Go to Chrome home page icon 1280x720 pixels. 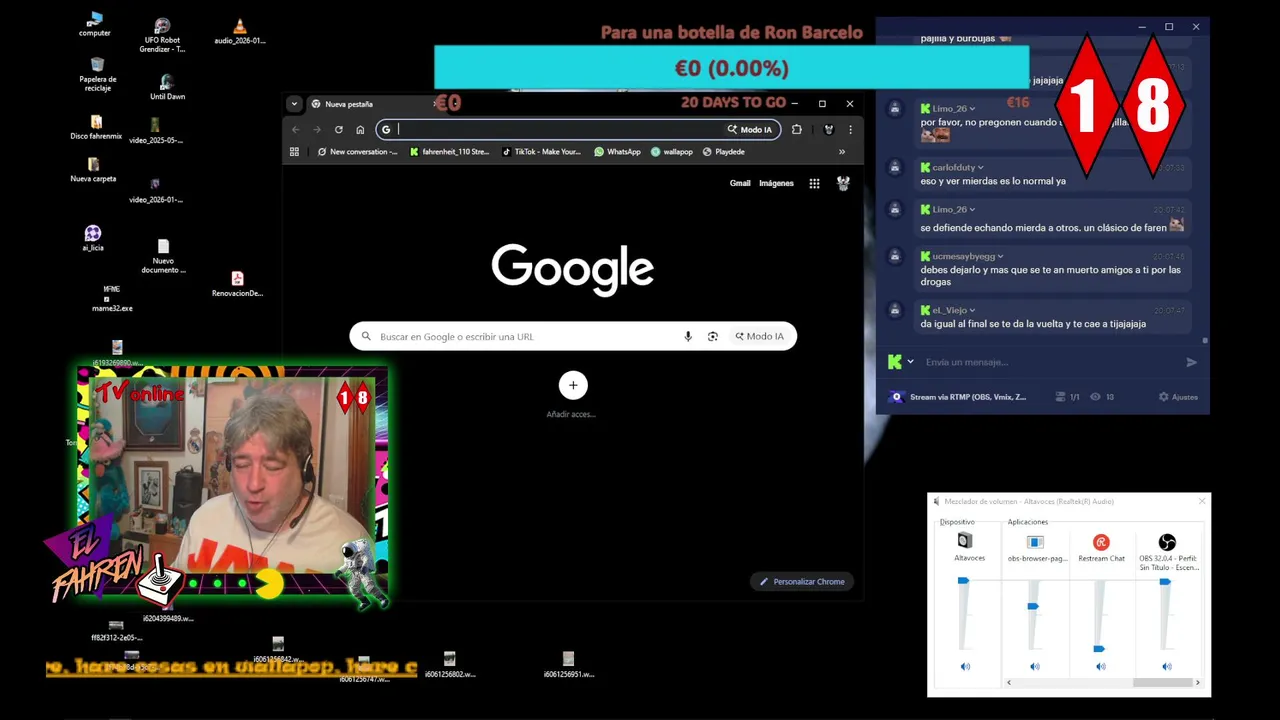(360, 129)
